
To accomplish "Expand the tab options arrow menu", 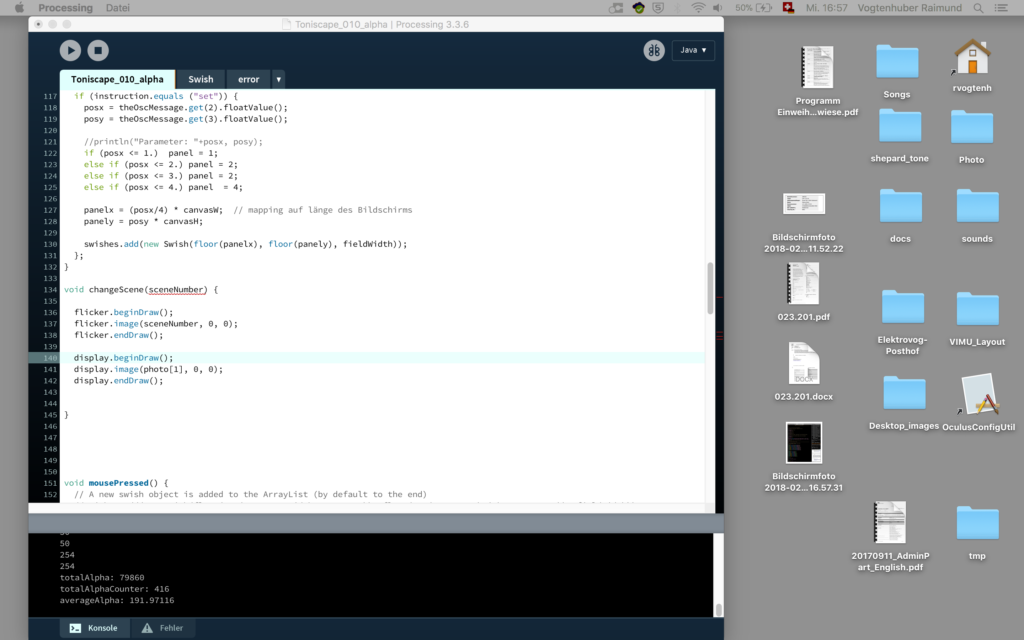I will tap(278, 79).
